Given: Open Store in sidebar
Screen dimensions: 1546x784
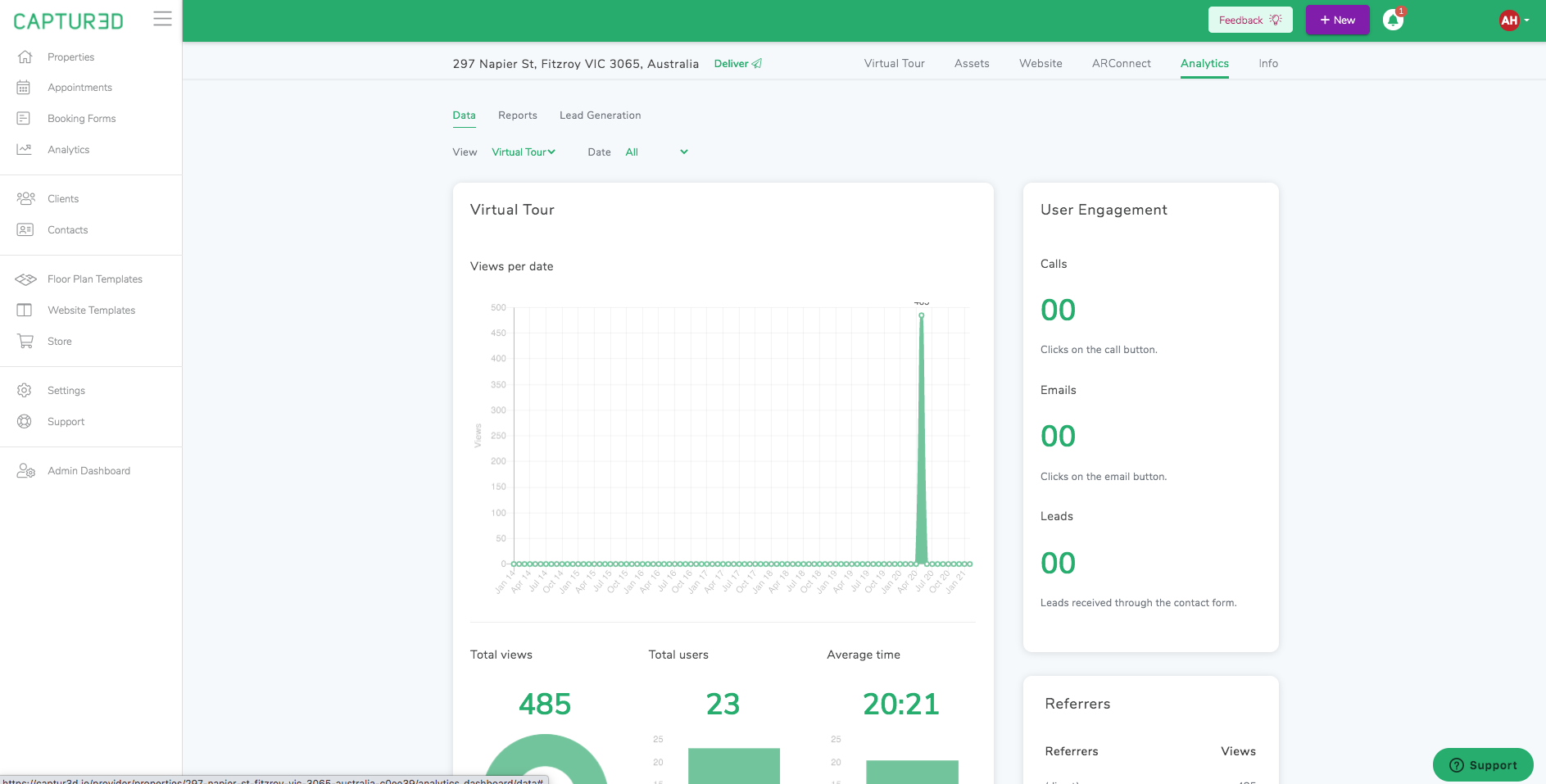Looking at the screenshot, I should pyautogui.click(x=59, y=342).
